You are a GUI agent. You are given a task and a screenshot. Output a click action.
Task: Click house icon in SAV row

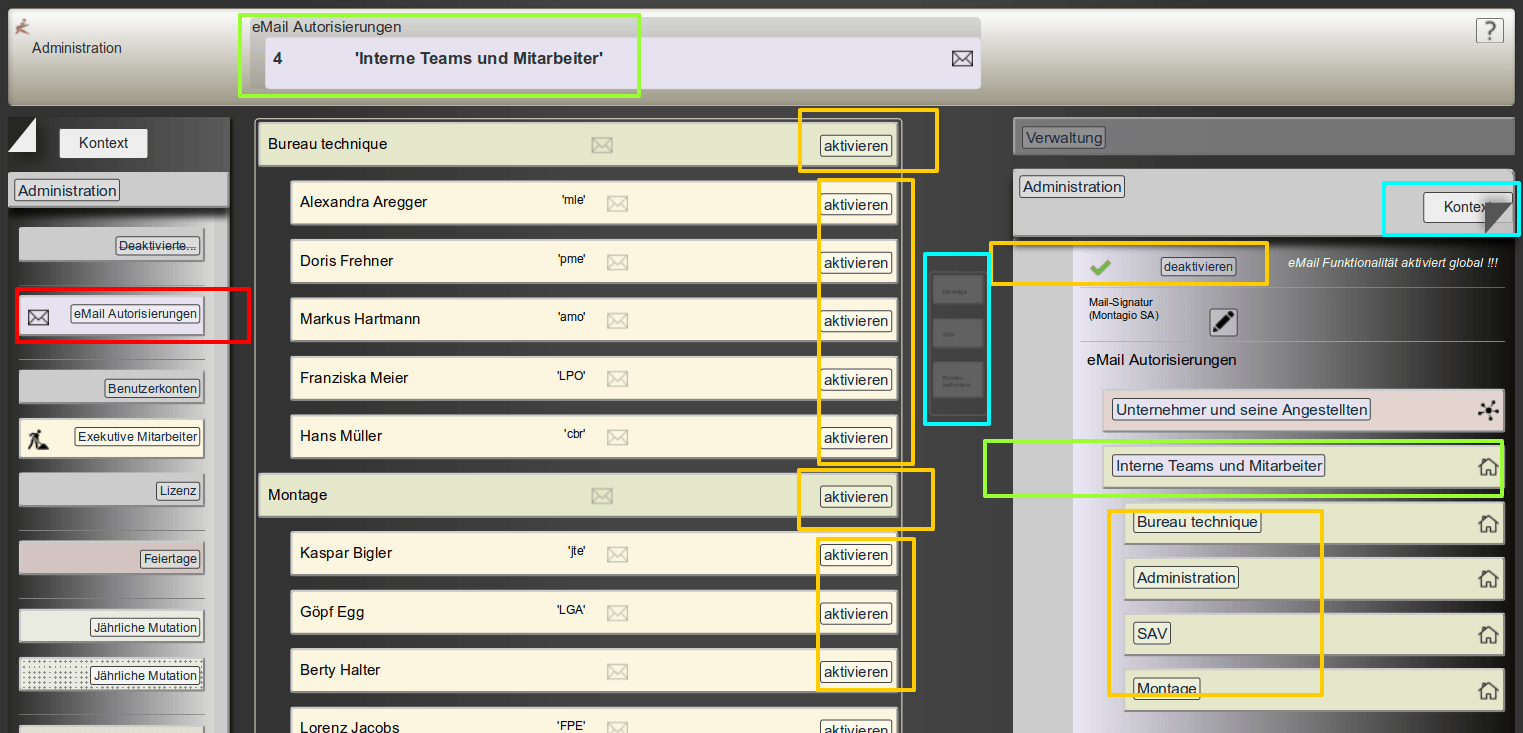(1488, 635)
